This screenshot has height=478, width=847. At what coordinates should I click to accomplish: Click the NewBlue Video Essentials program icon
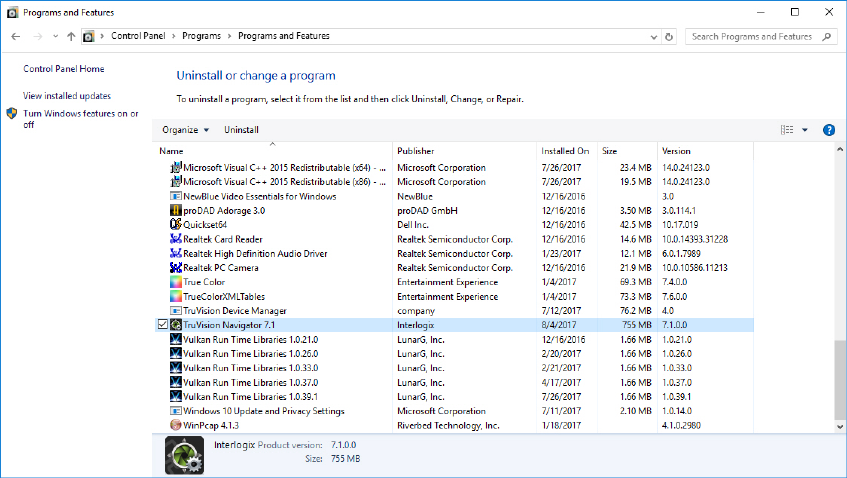176,196
